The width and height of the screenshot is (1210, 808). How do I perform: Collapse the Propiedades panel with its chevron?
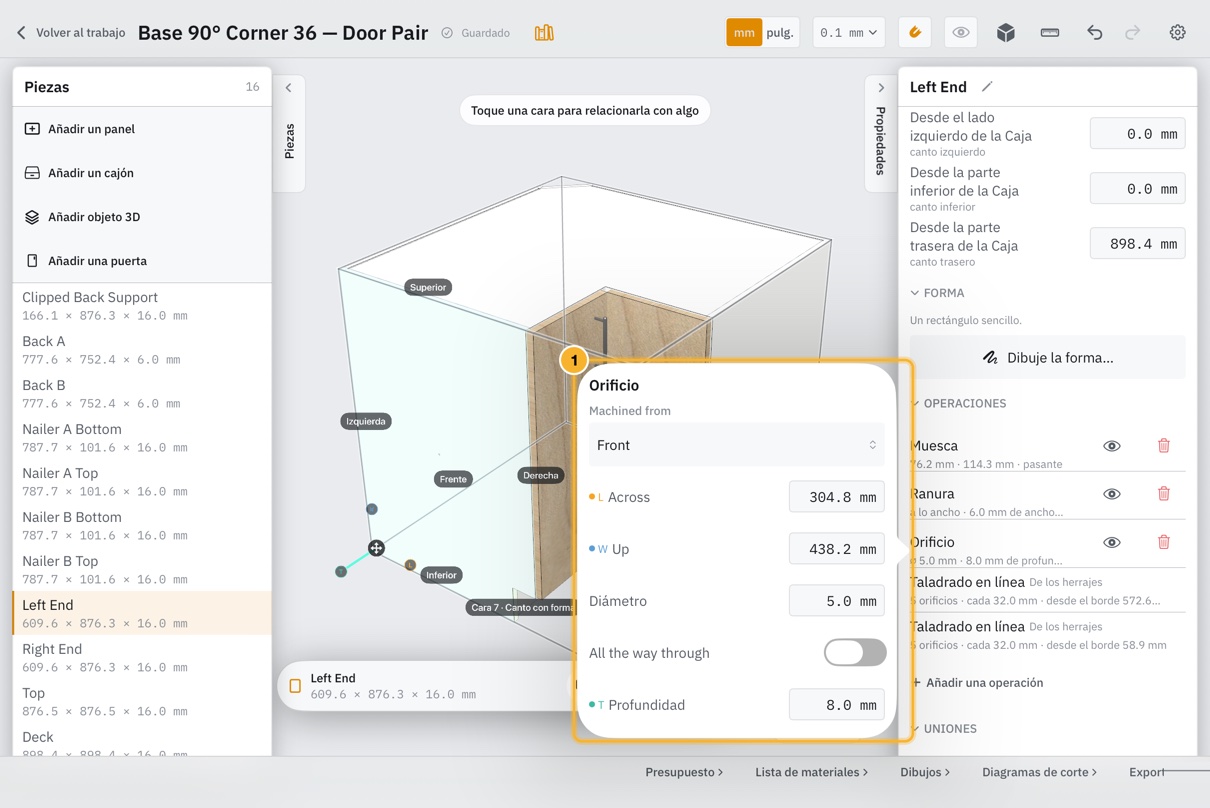point(881,88)
